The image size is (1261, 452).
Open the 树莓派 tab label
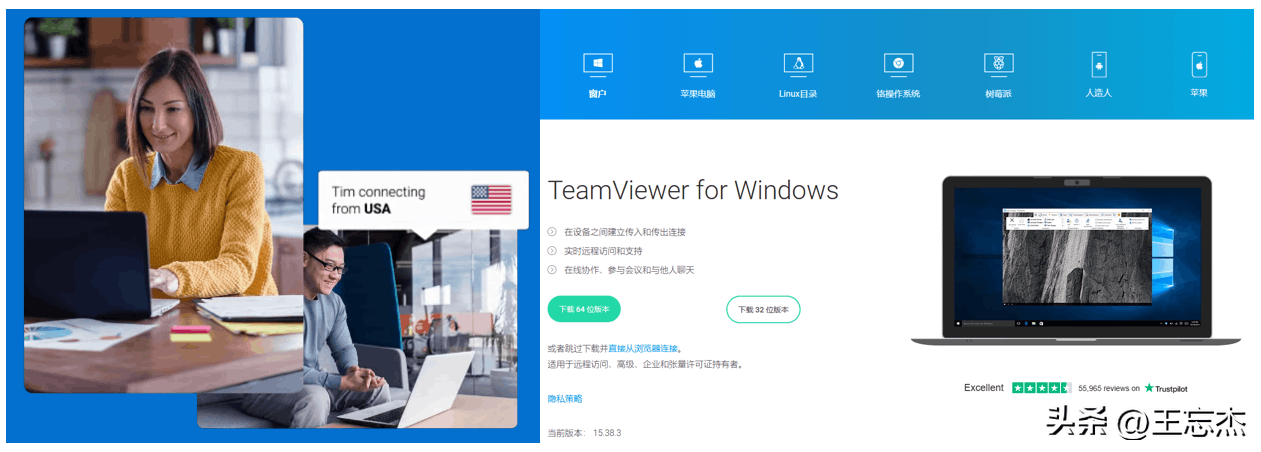click(x=998, y=94)
